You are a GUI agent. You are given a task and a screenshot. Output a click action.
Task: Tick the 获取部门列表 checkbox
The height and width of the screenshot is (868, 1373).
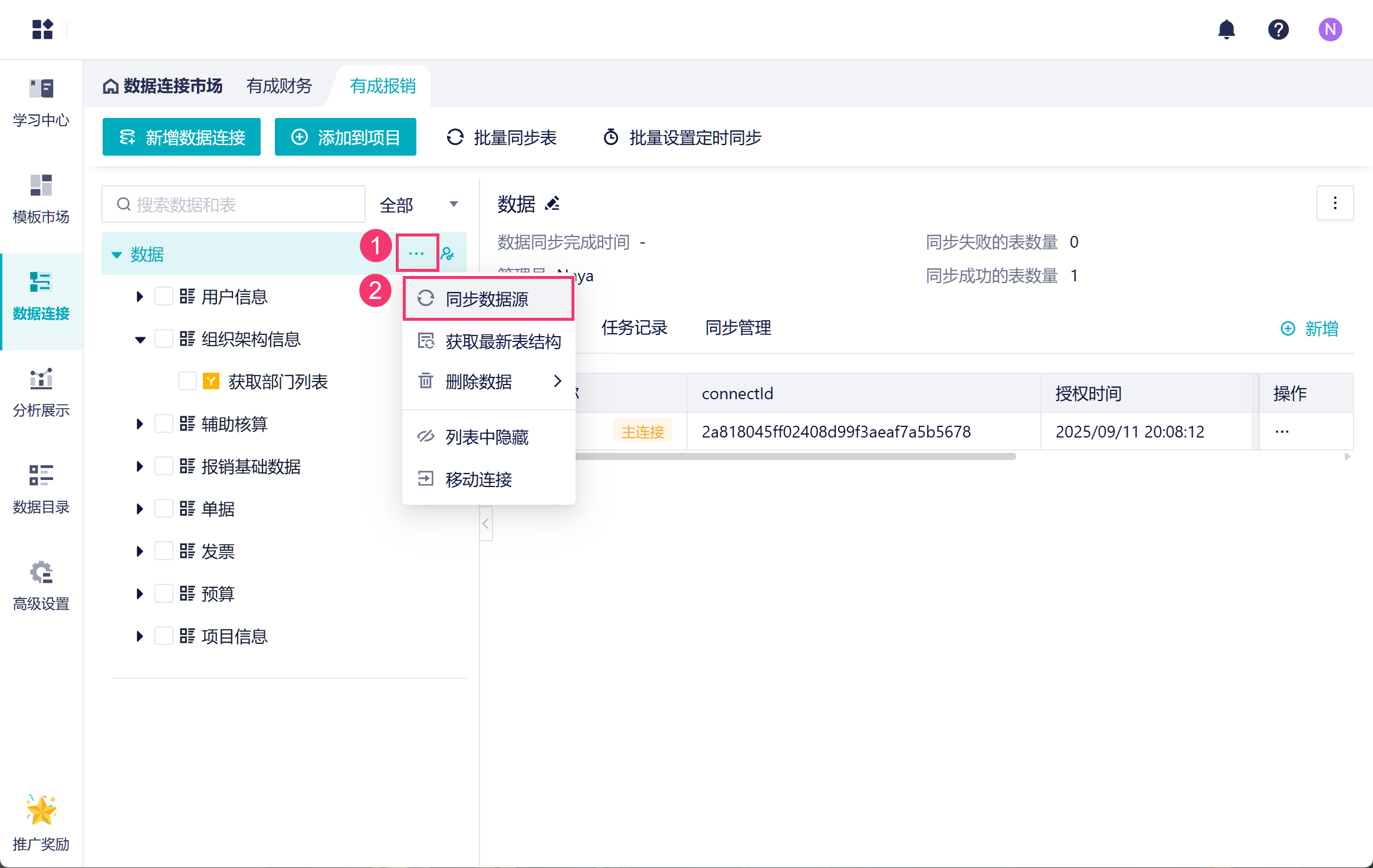coord(187,381)
